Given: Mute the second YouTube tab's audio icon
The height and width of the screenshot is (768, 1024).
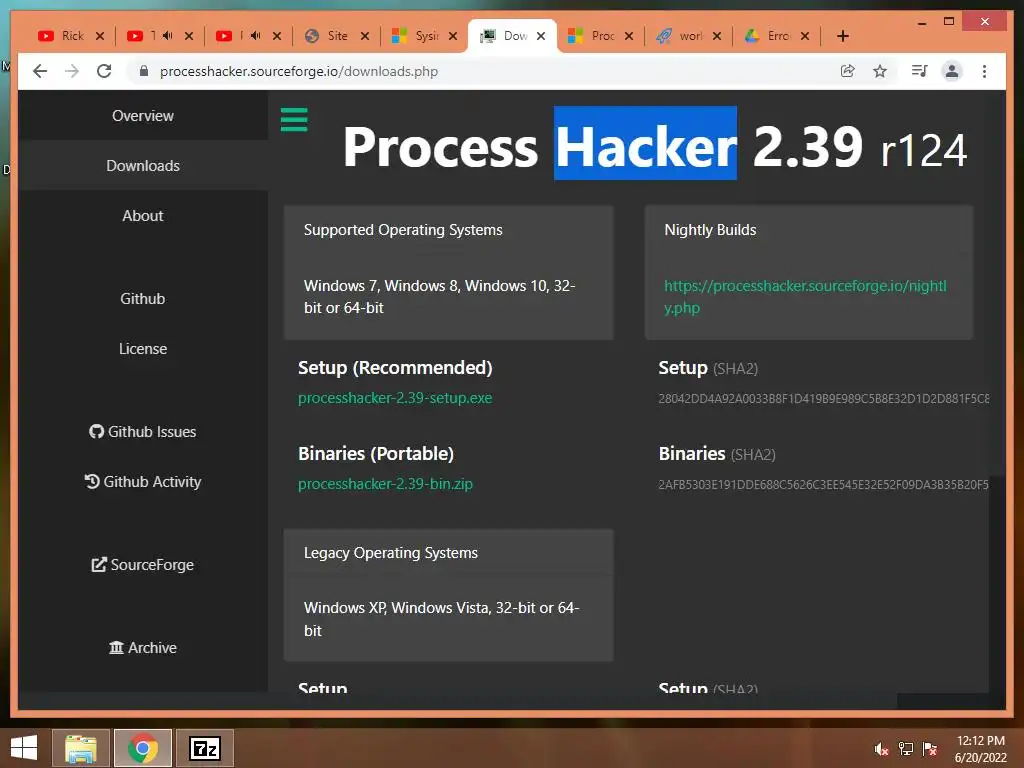Looking at the screenshot, I should 167,36.
